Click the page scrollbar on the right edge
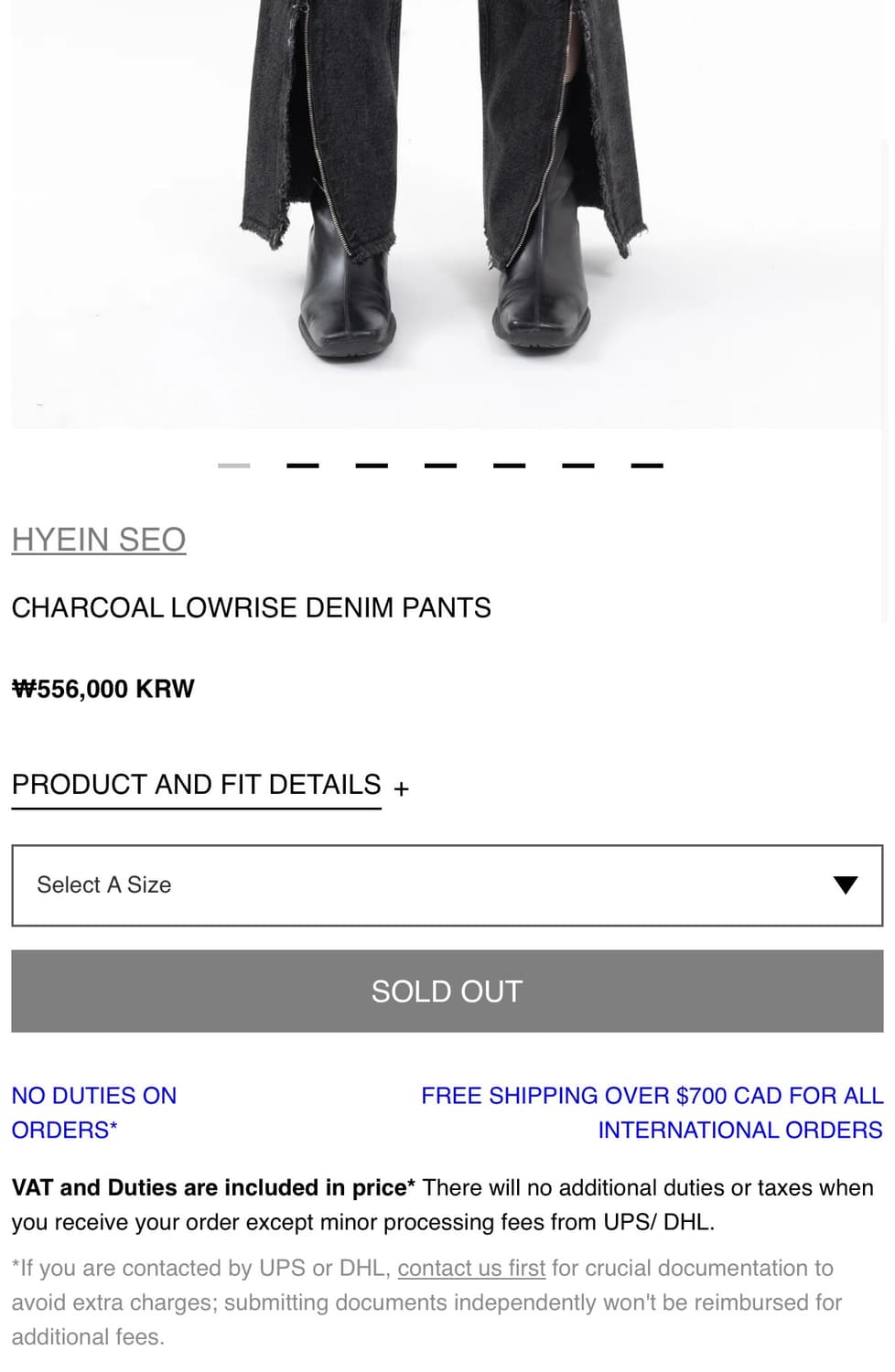The height and width of the screenshot is (1372, 895). [x=885, y=366]
